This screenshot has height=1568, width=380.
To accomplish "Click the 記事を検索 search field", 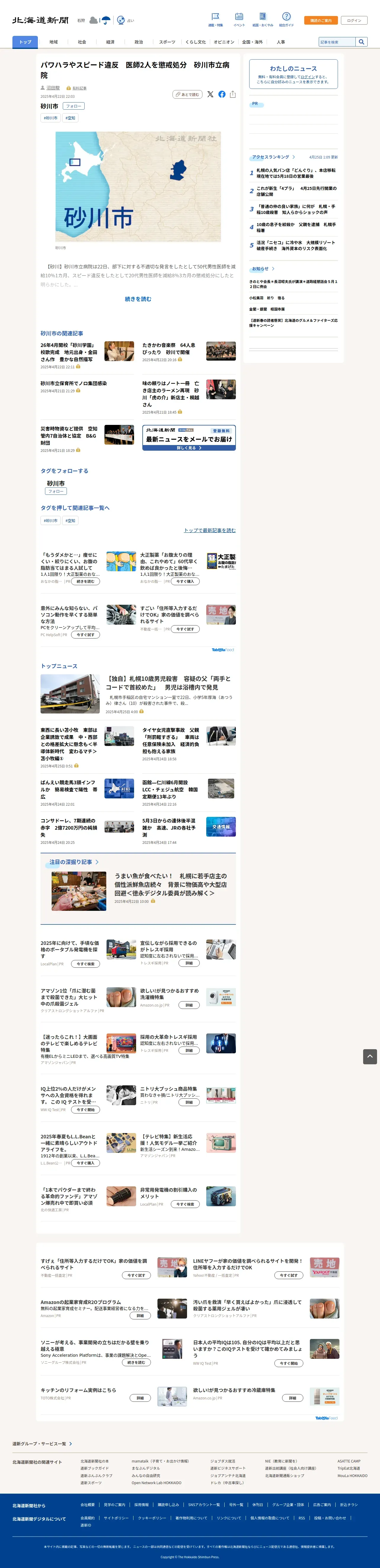I will pos(337,42).
